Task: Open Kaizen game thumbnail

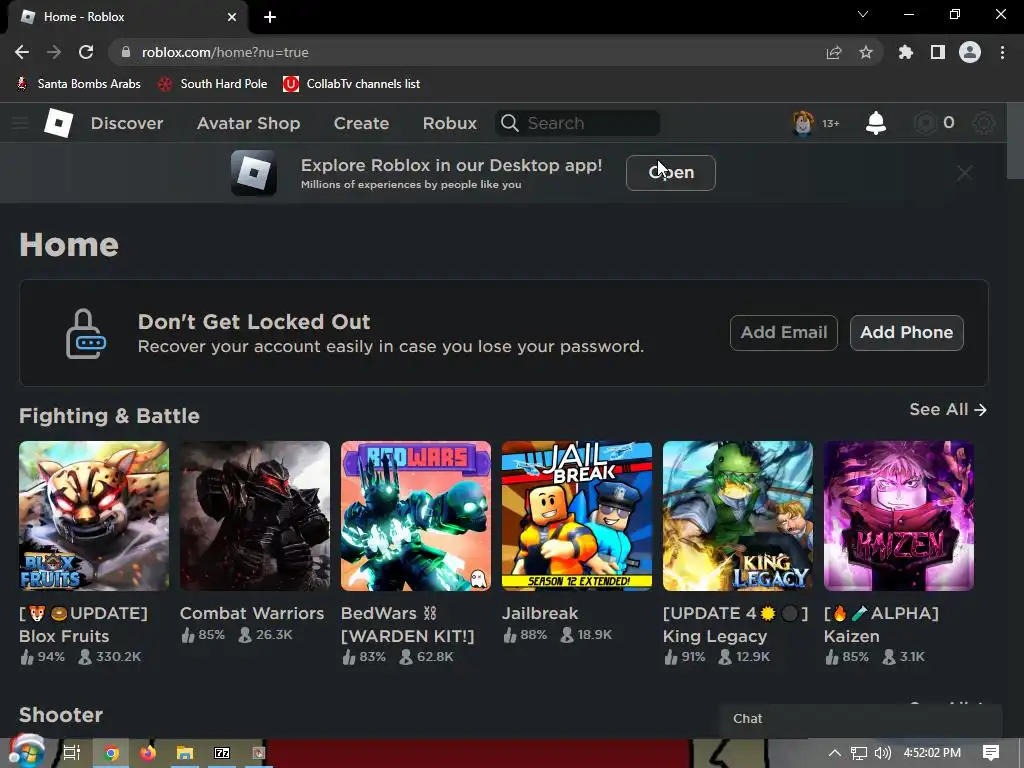Action: [x=899, y=516]
